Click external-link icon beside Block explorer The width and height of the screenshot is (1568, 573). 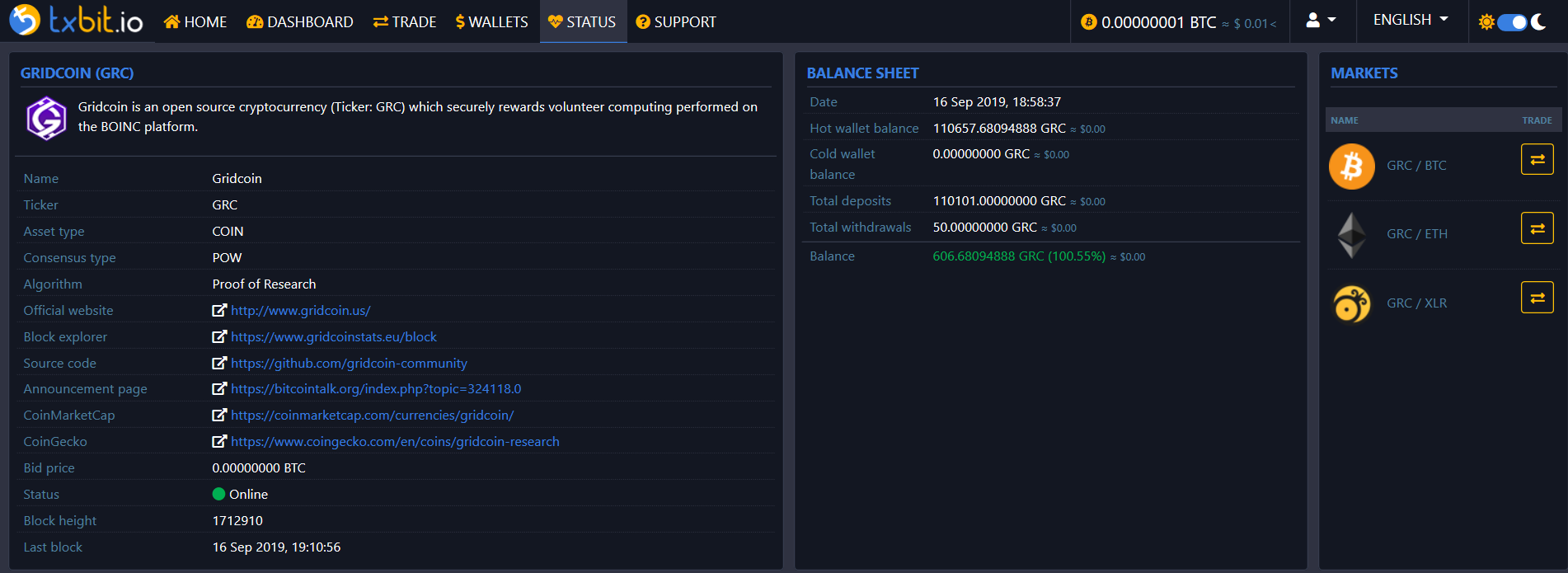click(x=219, y=336)
